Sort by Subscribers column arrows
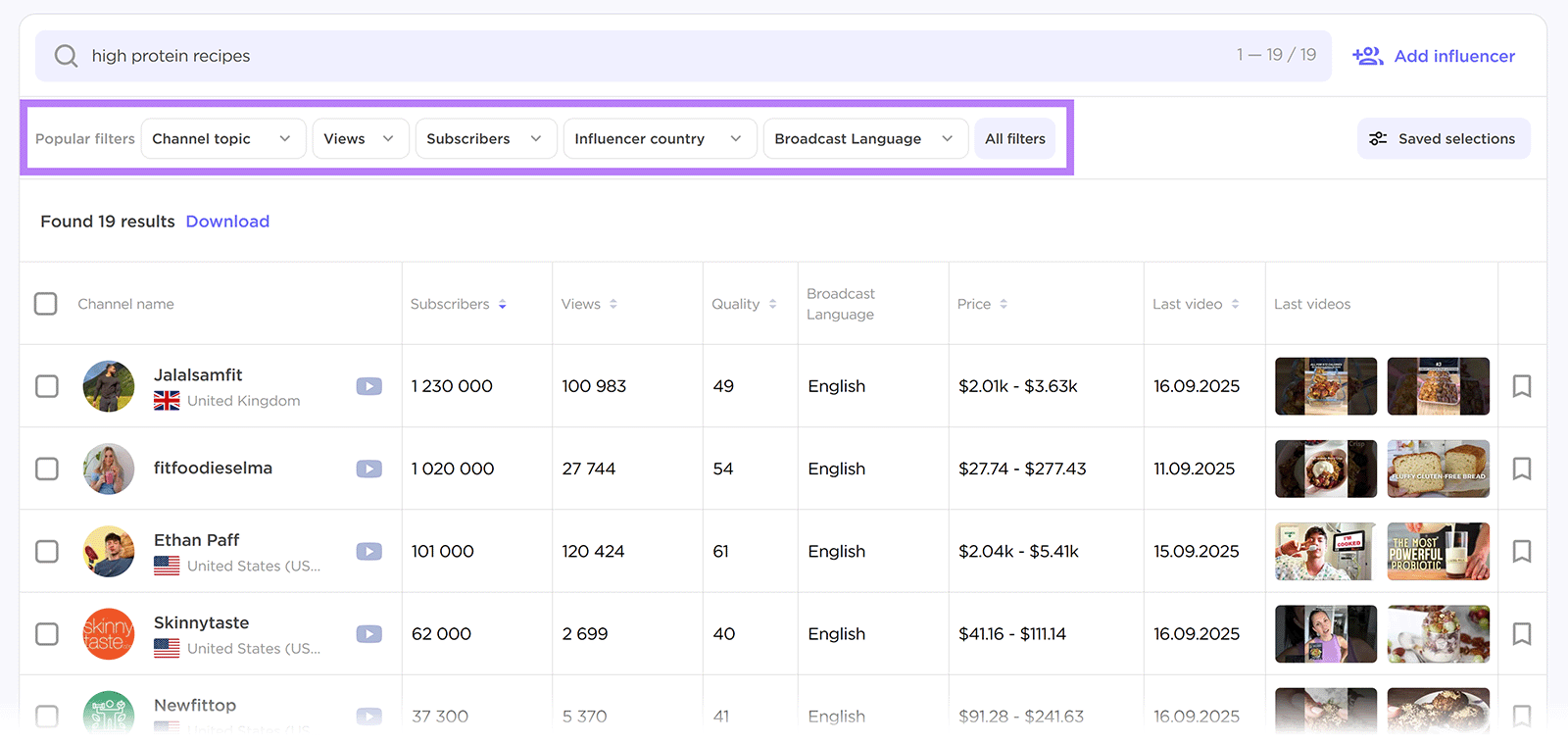1568x742 pixels. tap(502, 305)
